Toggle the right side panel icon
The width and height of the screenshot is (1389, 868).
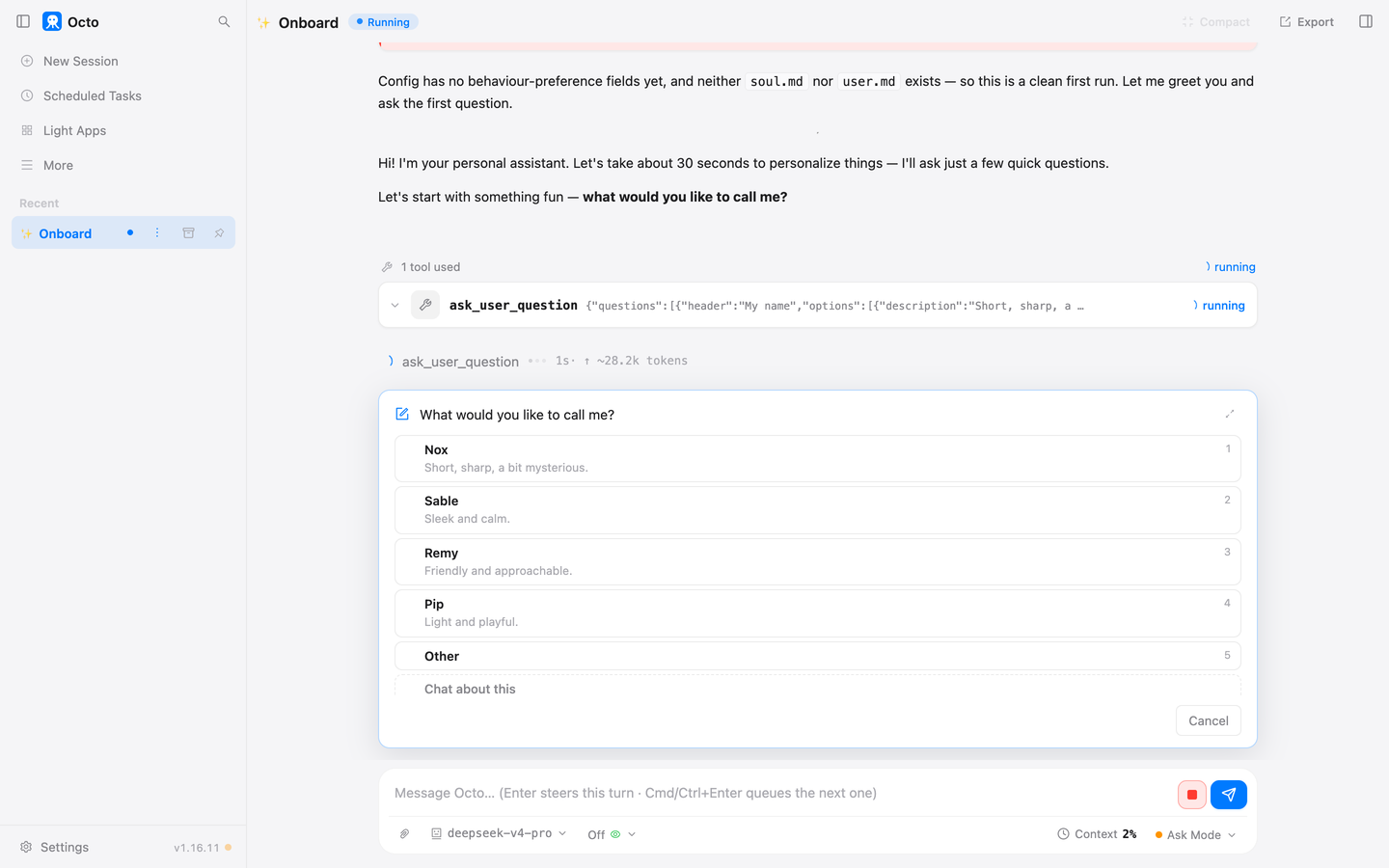pyautogui.click(x=1366, y=21)
